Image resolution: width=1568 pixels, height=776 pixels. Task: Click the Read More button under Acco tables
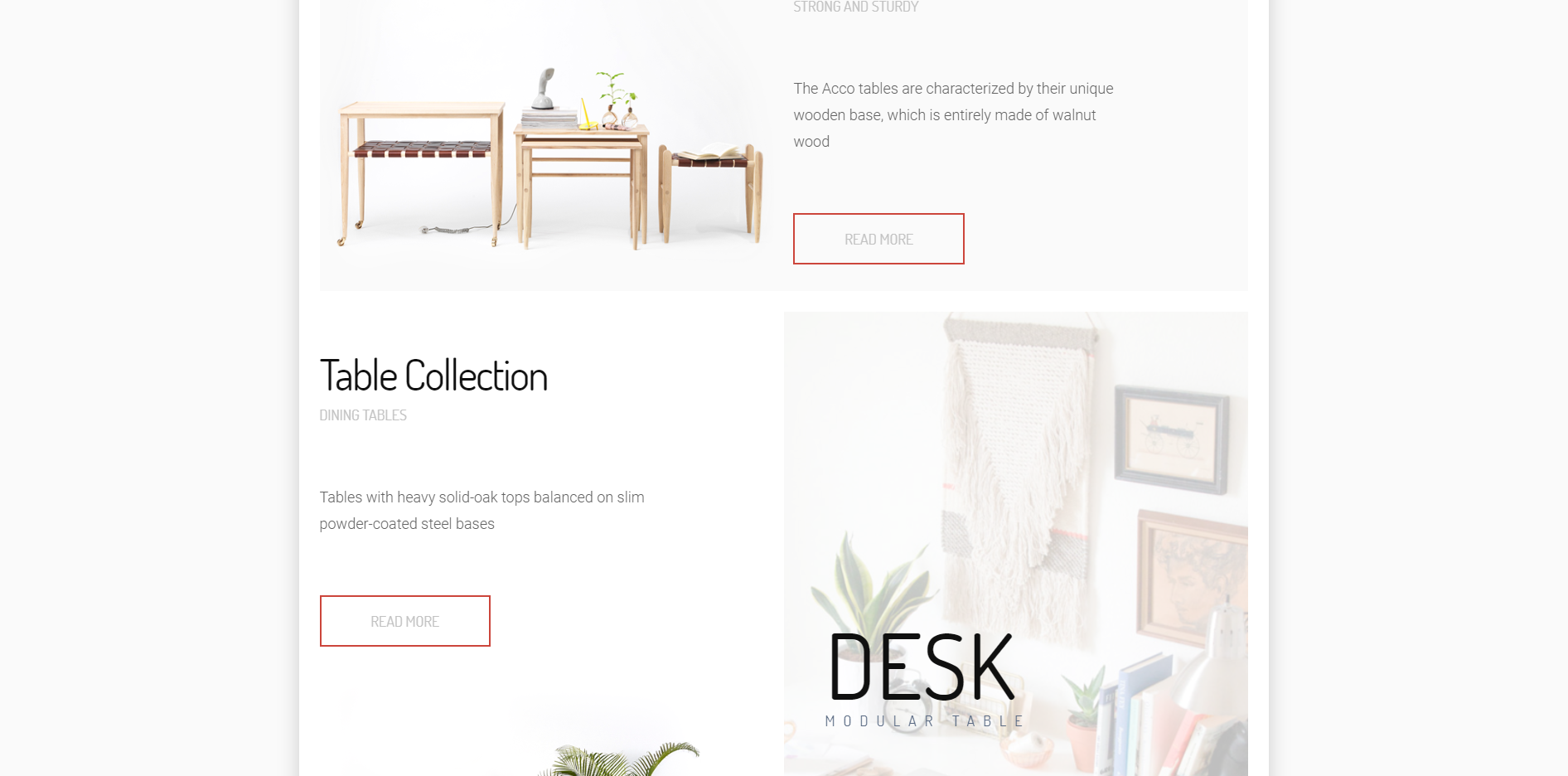point(878,239)
